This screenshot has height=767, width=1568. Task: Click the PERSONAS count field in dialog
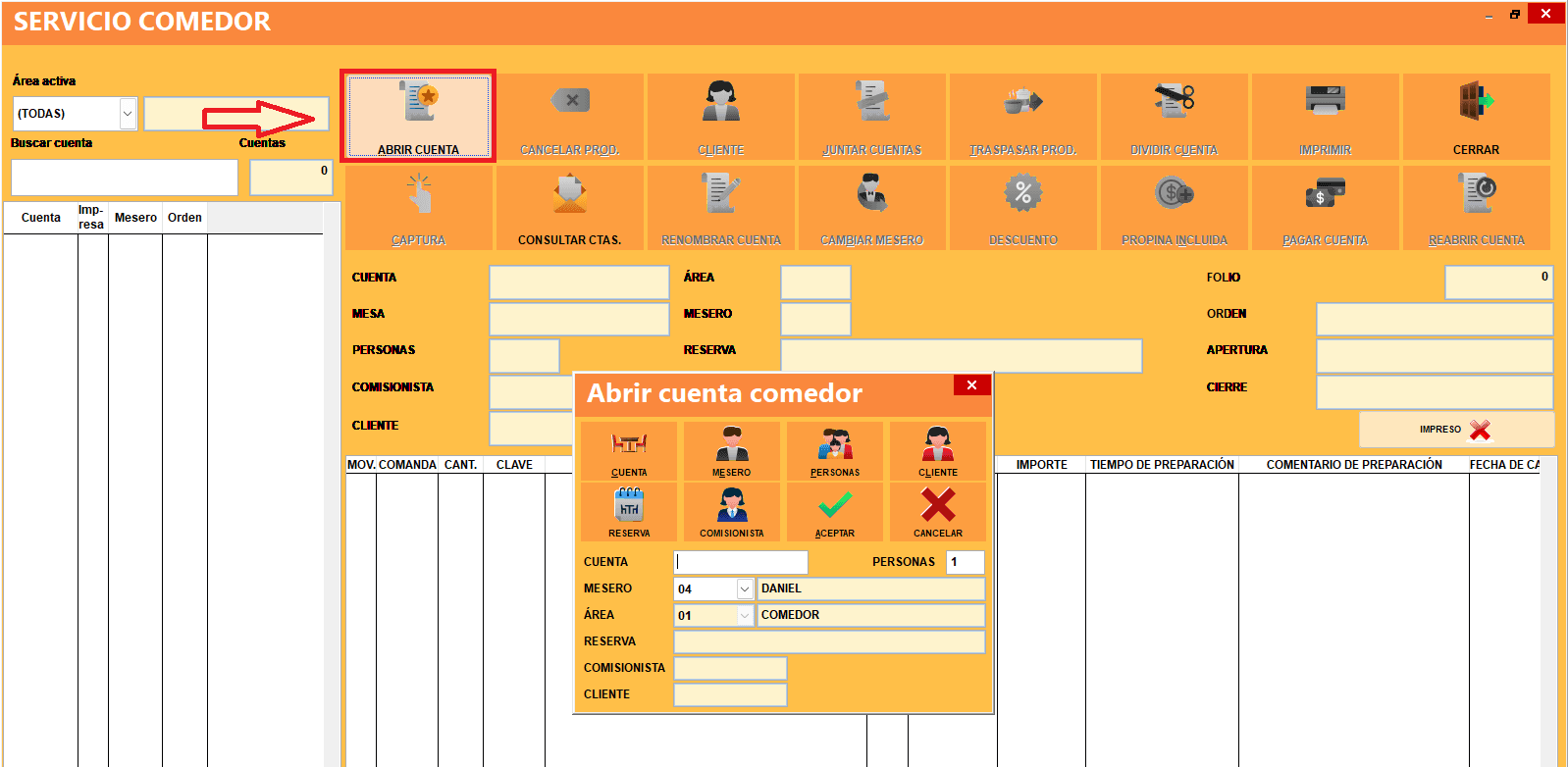966,562
